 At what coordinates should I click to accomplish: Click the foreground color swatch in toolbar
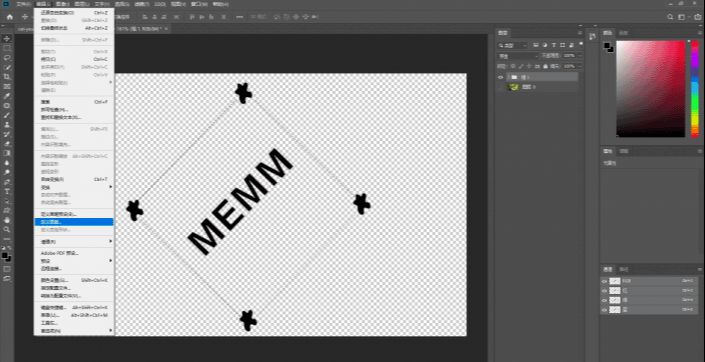click(5, 255)
